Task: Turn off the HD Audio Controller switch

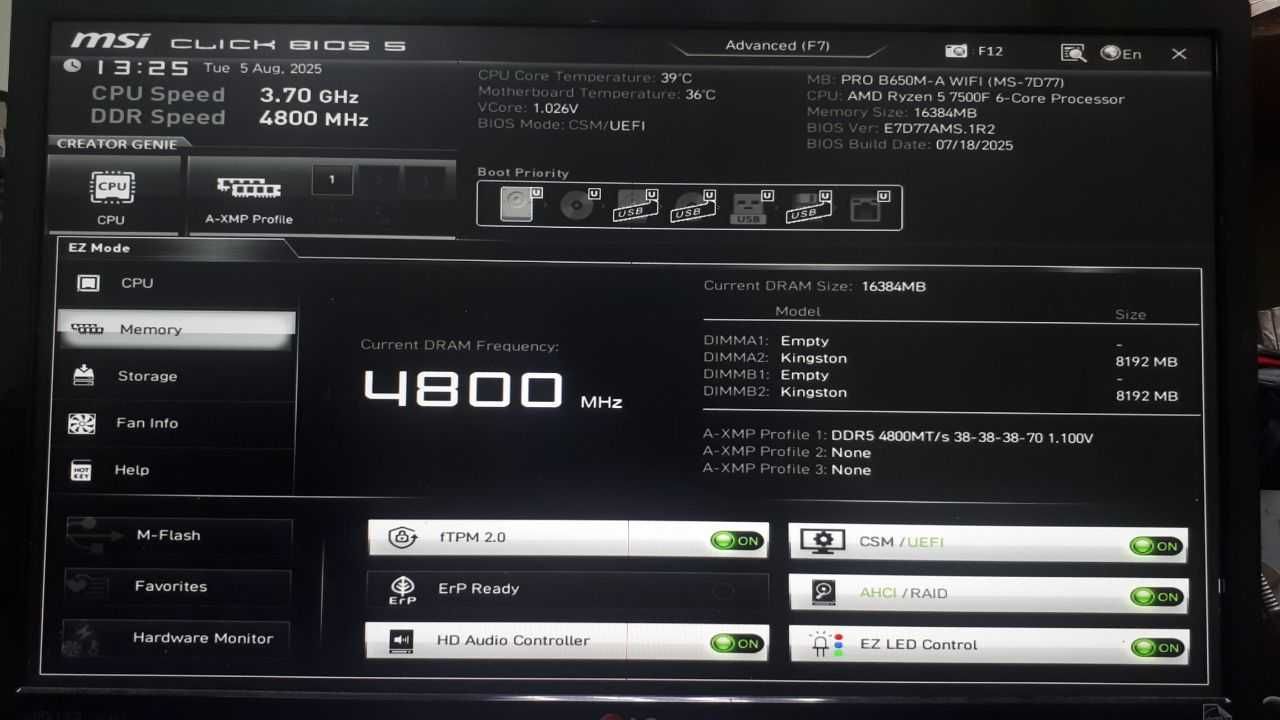Action: (x=737, y=644)
